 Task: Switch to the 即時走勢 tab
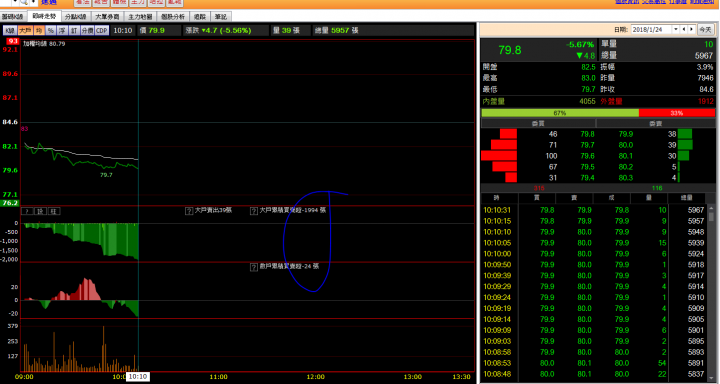pyautogui.click(x=44, y=16)
